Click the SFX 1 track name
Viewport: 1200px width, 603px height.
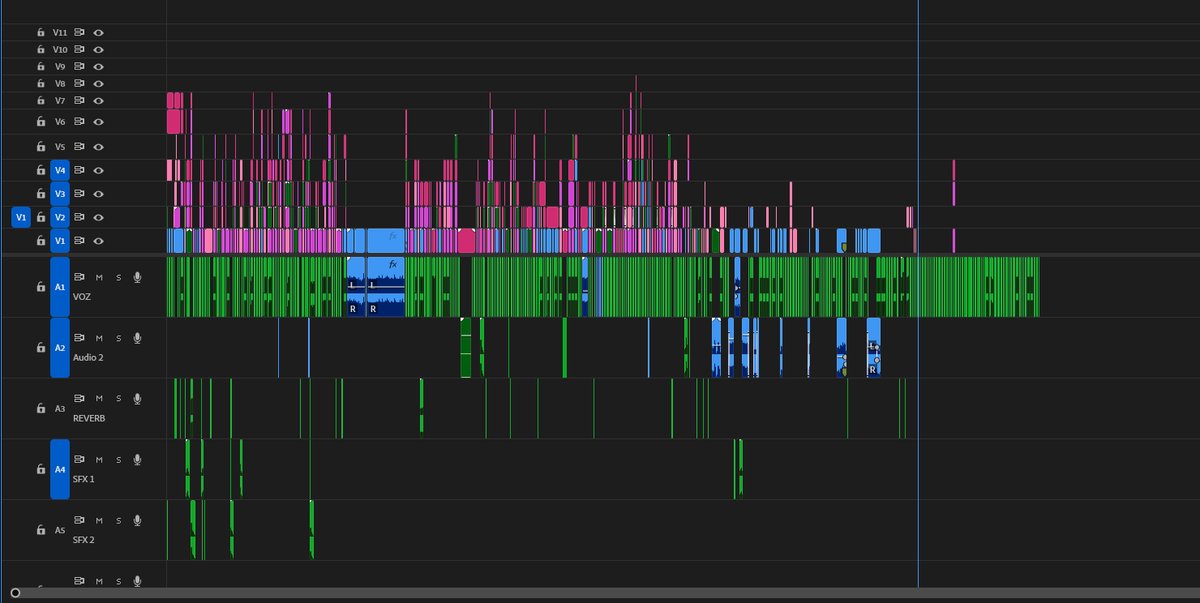[84, 479]
